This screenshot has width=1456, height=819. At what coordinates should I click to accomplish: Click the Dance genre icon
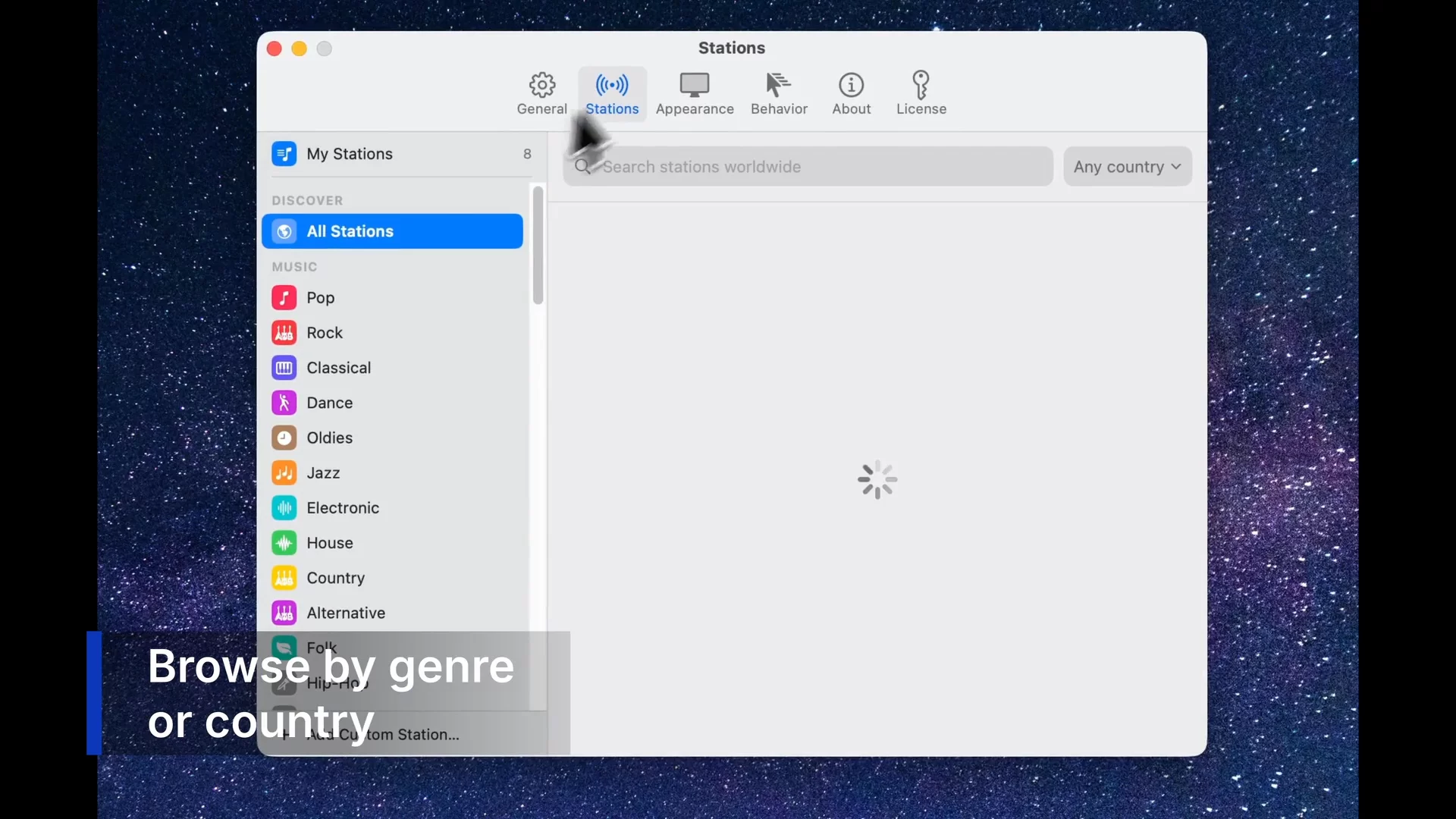point(284,403)
